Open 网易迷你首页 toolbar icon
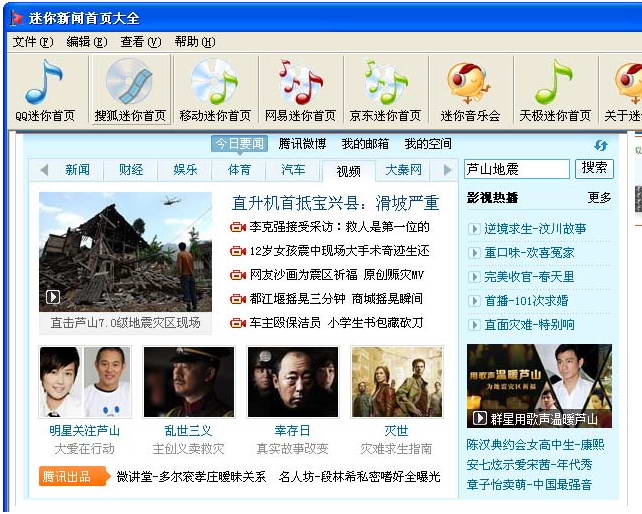This screenshot has height=514, width=642. [x=300, y=90]
